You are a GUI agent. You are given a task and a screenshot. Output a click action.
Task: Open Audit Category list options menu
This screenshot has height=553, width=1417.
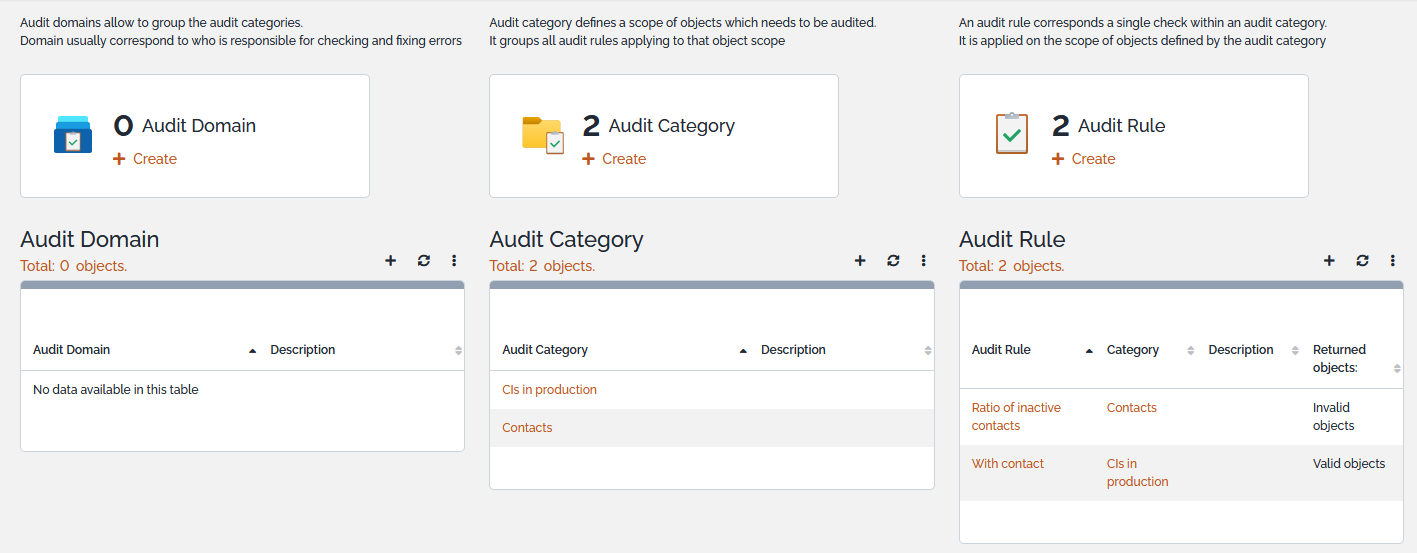coord(923,261)
